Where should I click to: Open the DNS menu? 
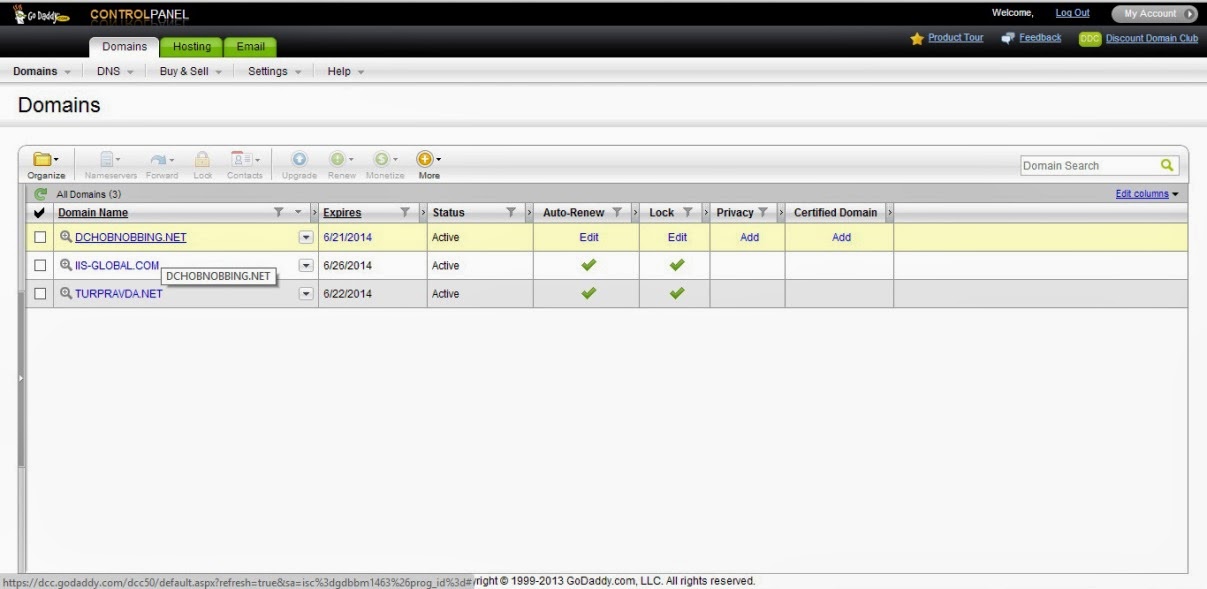(115, 71)
